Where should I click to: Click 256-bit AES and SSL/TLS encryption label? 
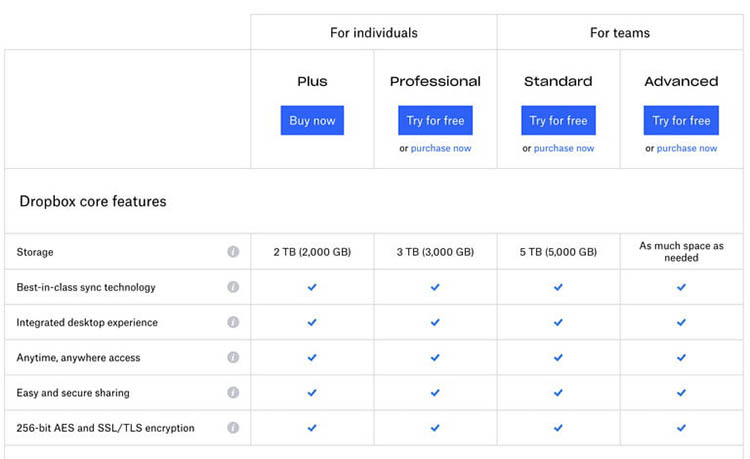click(106, 428)
